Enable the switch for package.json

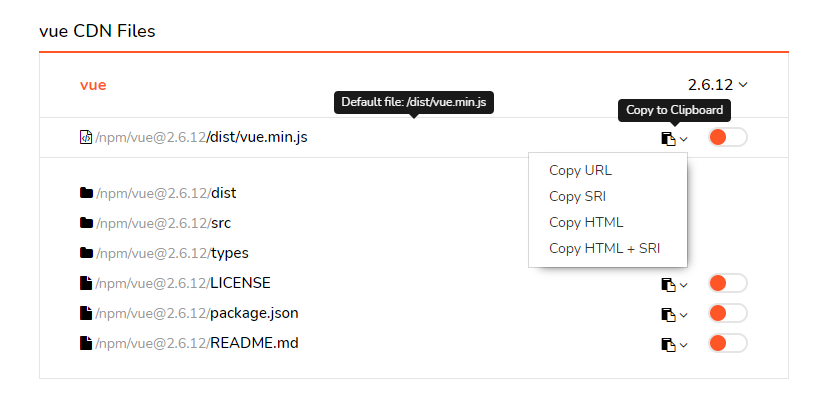(x=728, y=313)
